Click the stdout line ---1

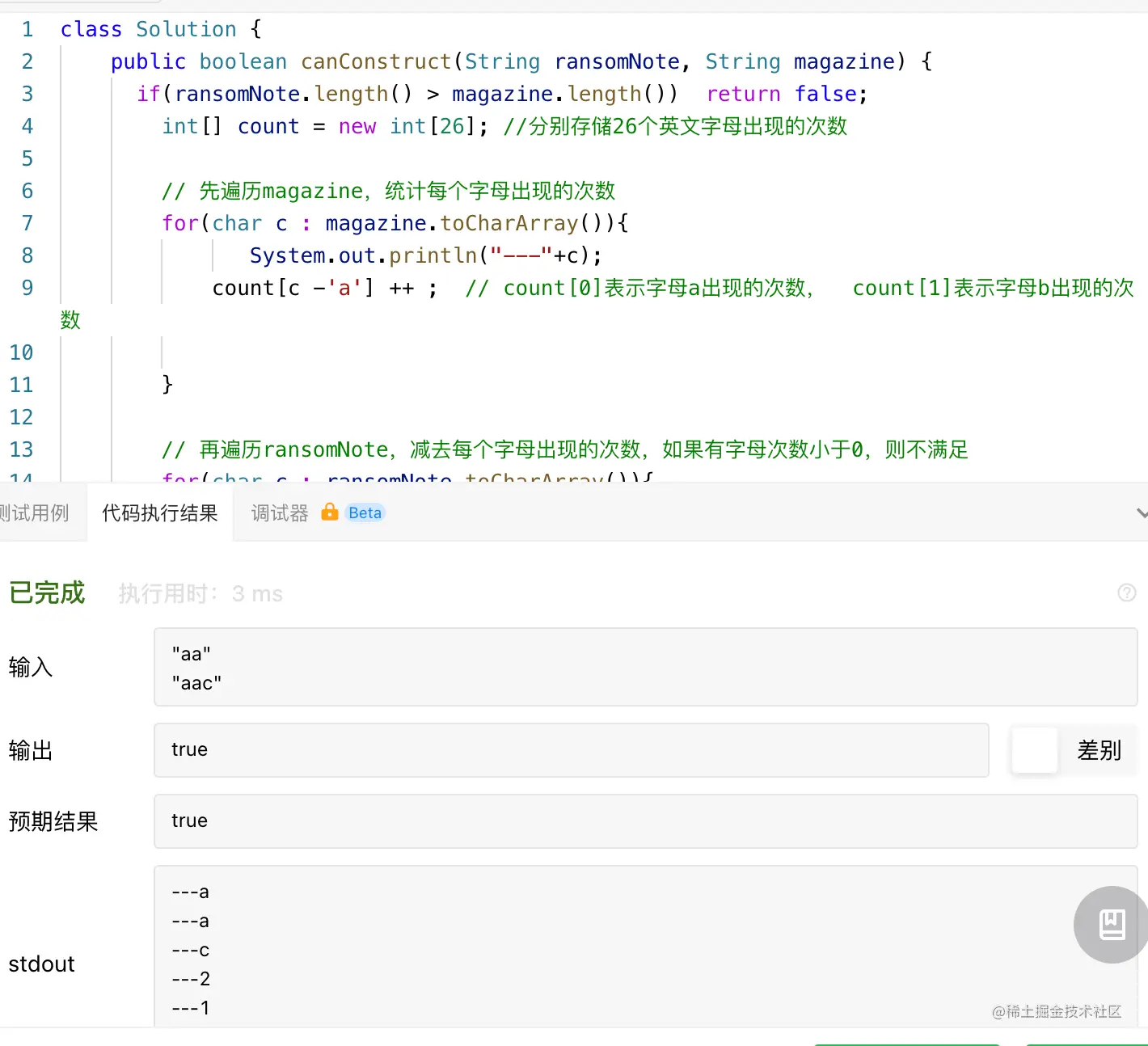pyautogui.click(x=191, y=1008)
